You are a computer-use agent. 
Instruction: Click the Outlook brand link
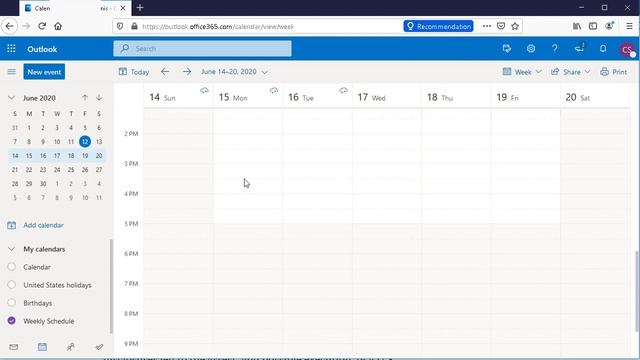(x=42, y=49)
